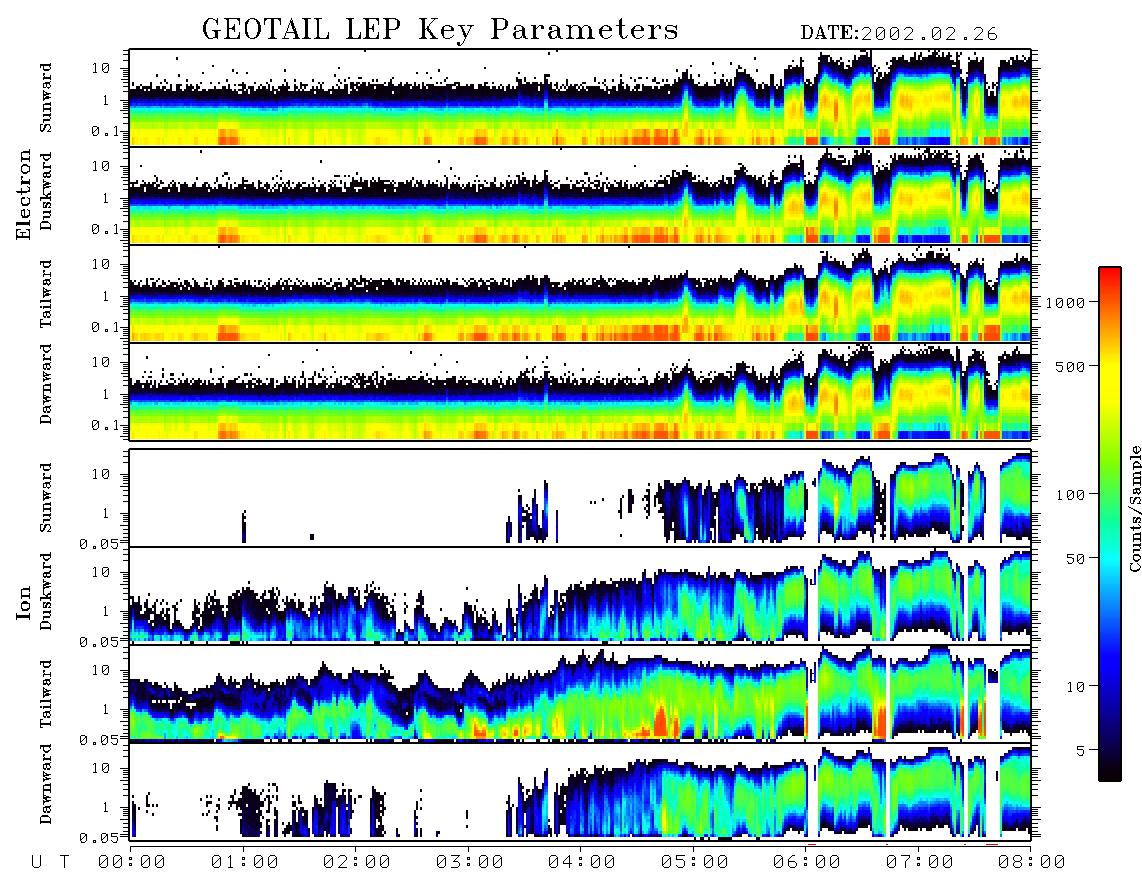Open the Ion Sunward spectrogram panel

point(580,498)
